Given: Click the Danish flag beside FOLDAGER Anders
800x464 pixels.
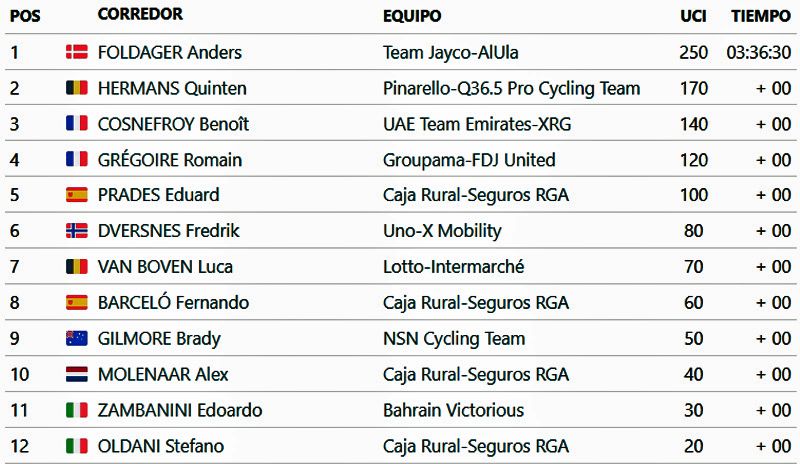Looking at the screenshot, I should point(77,52).
